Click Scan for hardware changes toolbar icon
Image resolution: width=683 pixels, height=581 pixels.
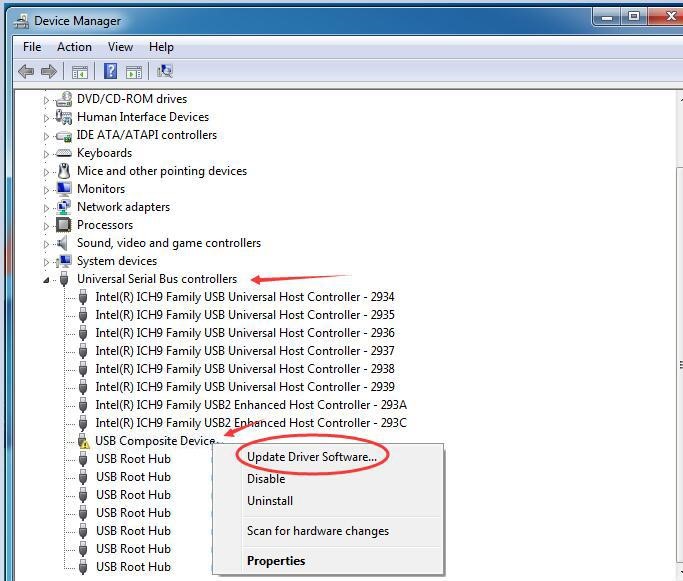click(165, 71)
